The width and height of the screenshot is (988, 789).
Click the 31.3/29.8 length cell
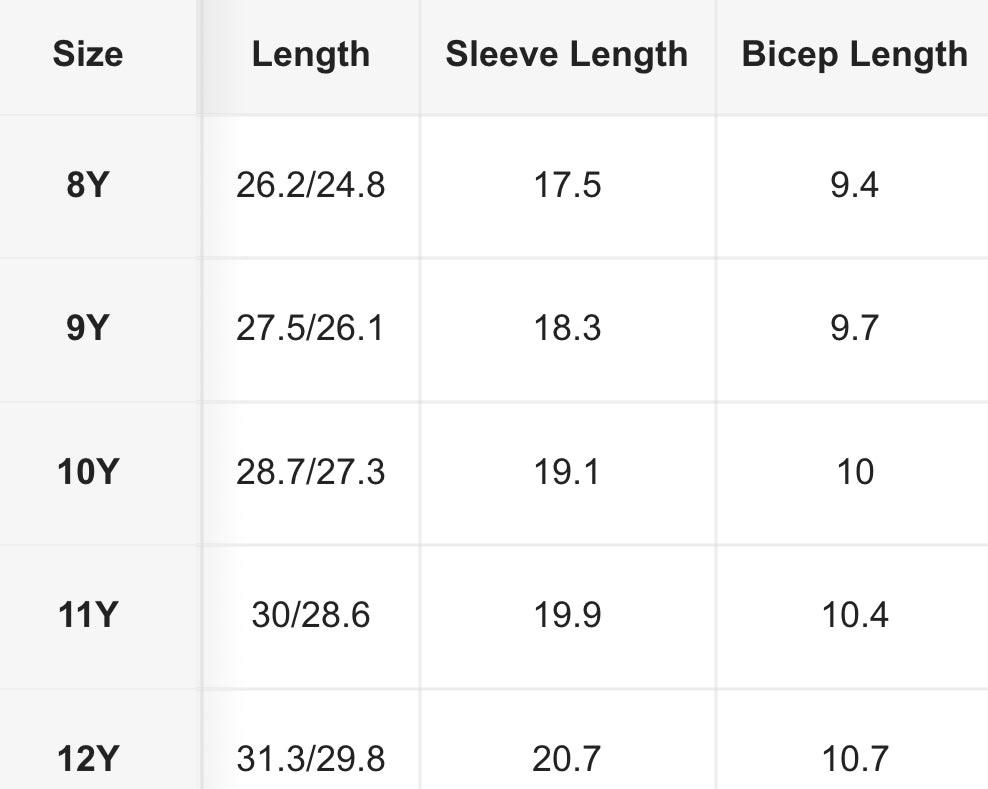[x=310, y=759]
